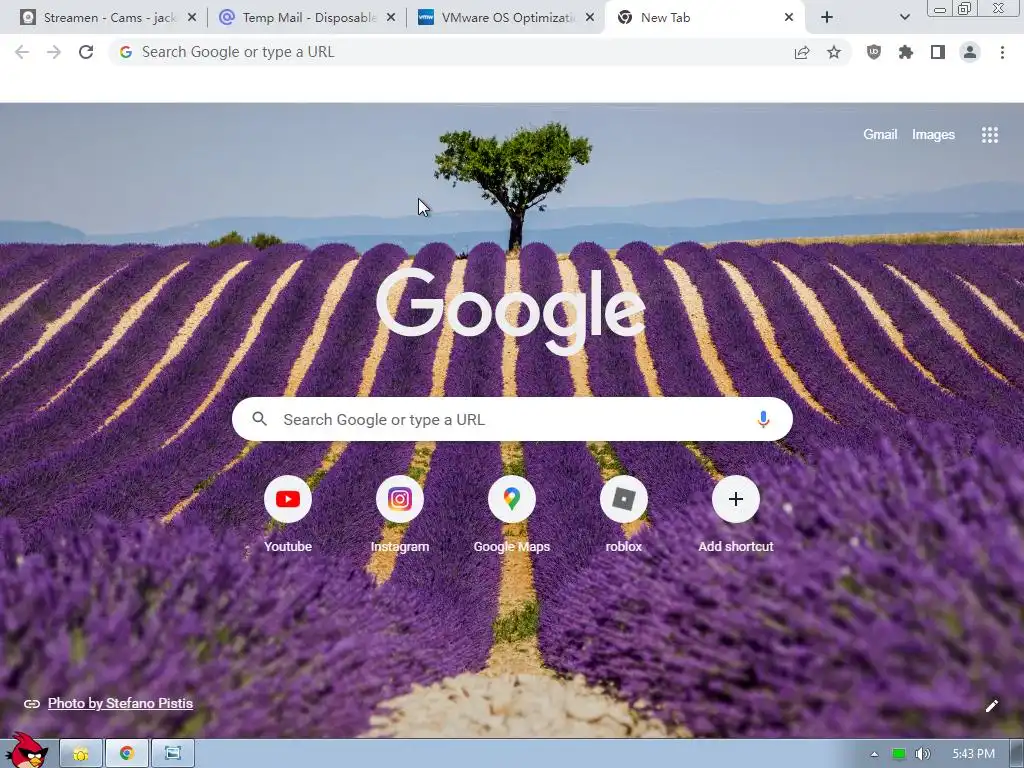
Task: Add shortcut with the plus tile
Action: click(x=736, y=514)
